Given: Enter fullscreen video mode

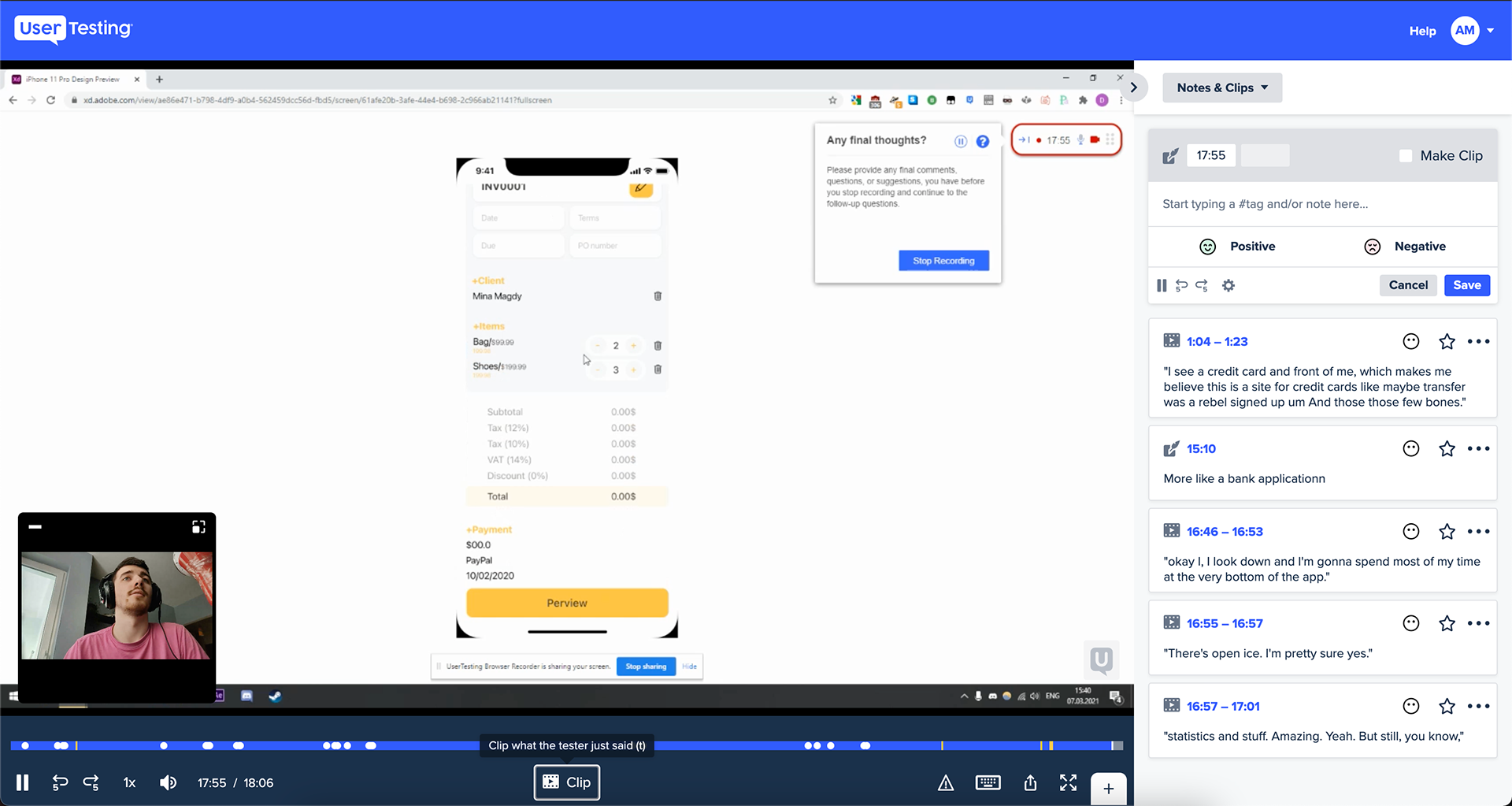Looking at the screenshot, I should tap(1068, 782).
